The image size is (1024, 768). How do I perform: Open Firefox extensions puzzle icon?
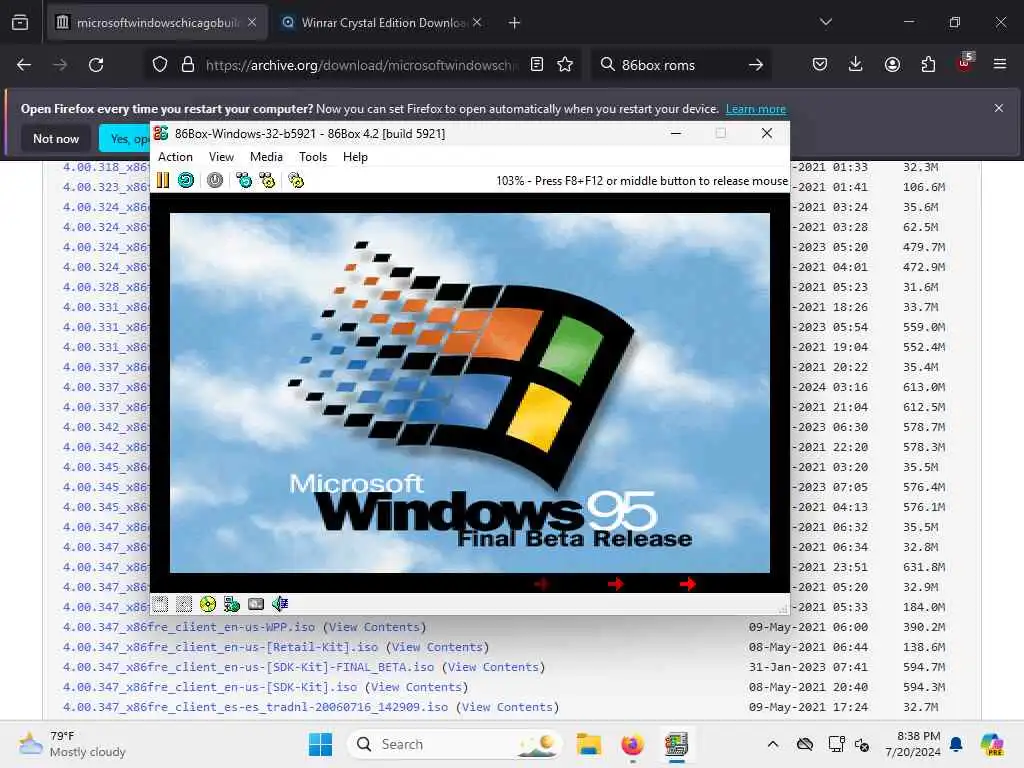click(928, 65)
